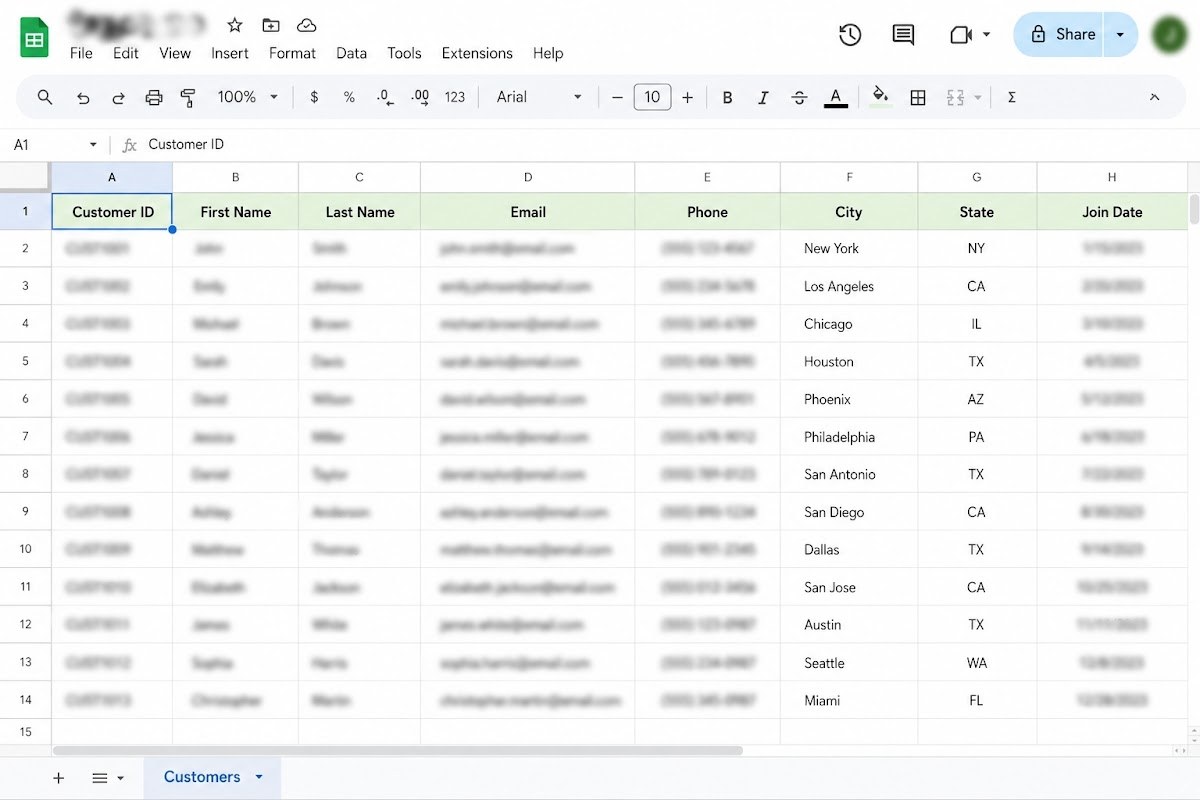Image resolution: width=1200 pixels, height=800 pixels.
Task: Open merge cells dropdown arrow
Action: coord(977,97)
